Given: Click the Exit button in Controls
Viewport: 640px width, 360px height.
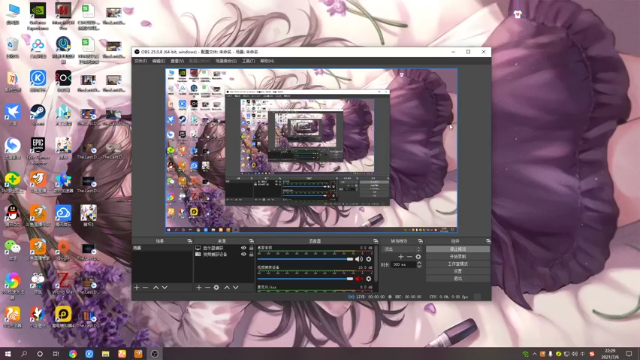Looking at the screenshot, I should [458, 278].
